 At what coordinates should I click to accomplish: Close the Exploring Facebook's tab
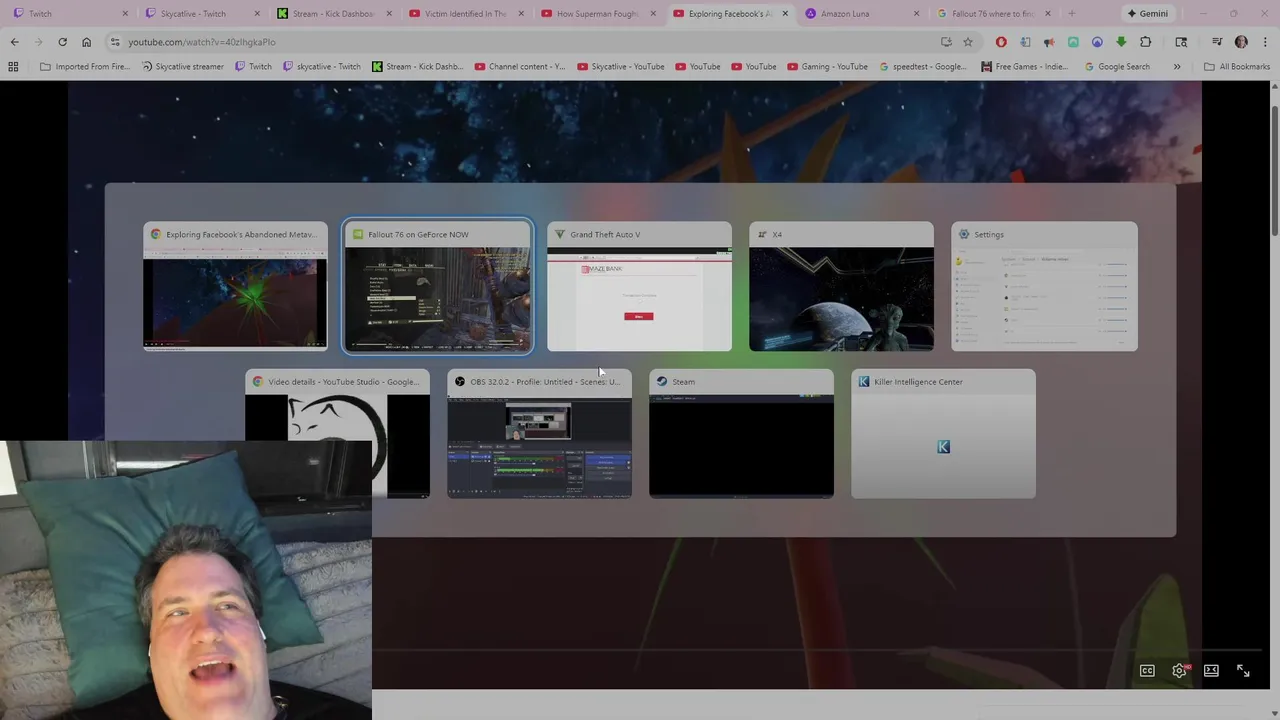pos(785,14)
